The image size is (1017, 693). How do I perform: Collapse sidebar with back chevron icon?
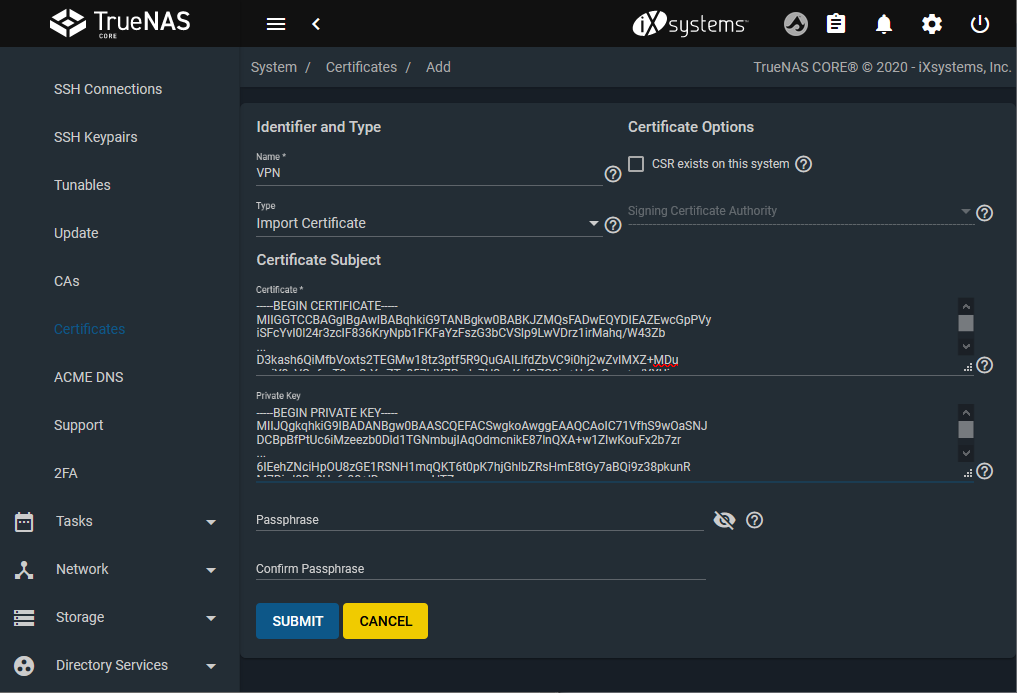(316, 24)
